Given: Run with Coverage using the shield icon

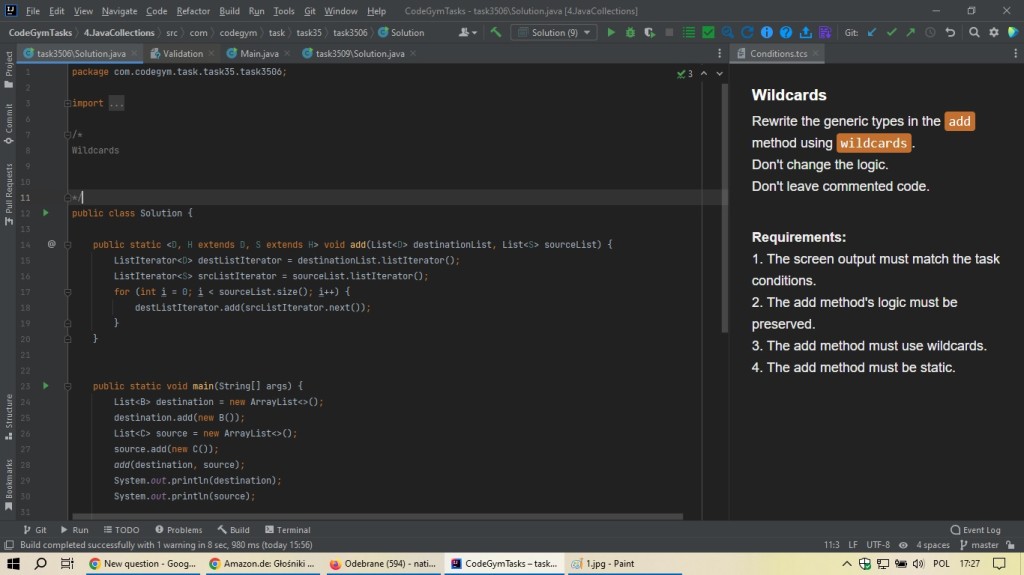Looking at the screenshot, I should [650, 33].
